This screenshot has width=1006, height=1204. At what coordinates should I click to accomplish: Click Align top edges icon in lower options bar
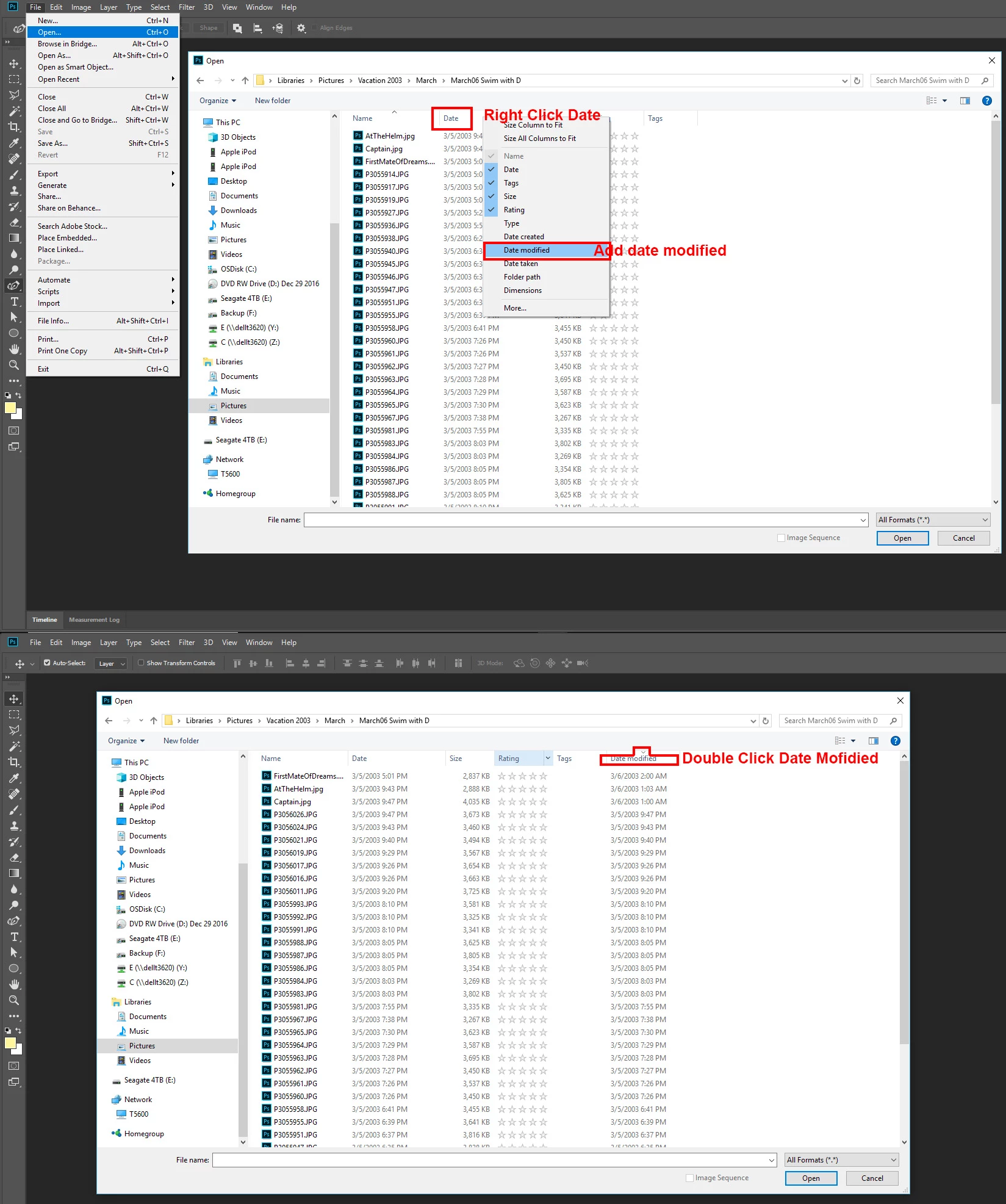237,663
